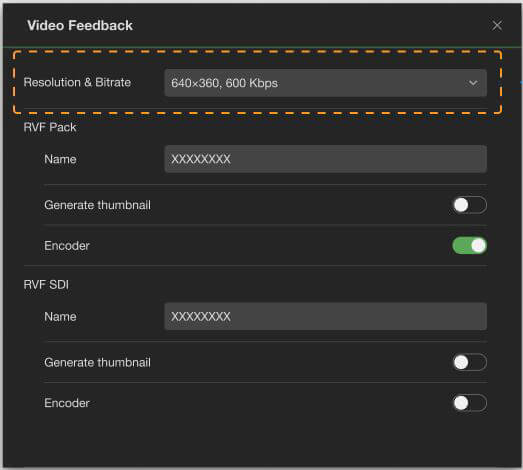Click the Encoder label under RVF SDI
The image size is (523, 470).
click(x=67, y=403)
